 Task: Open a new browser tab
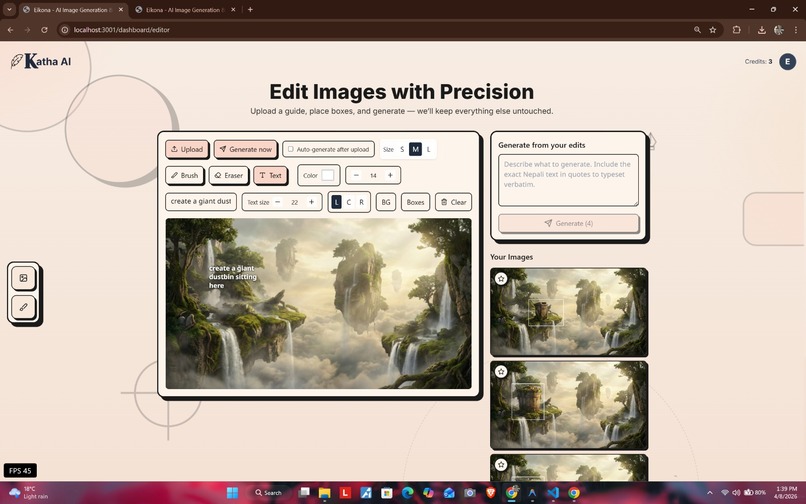point(250,9)
